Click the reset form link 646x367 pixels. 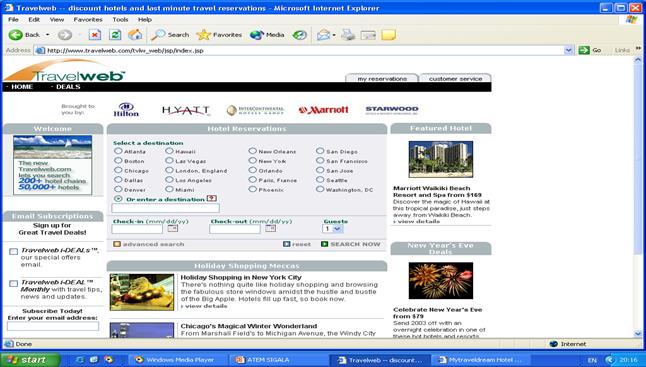(x=297, y=244)
